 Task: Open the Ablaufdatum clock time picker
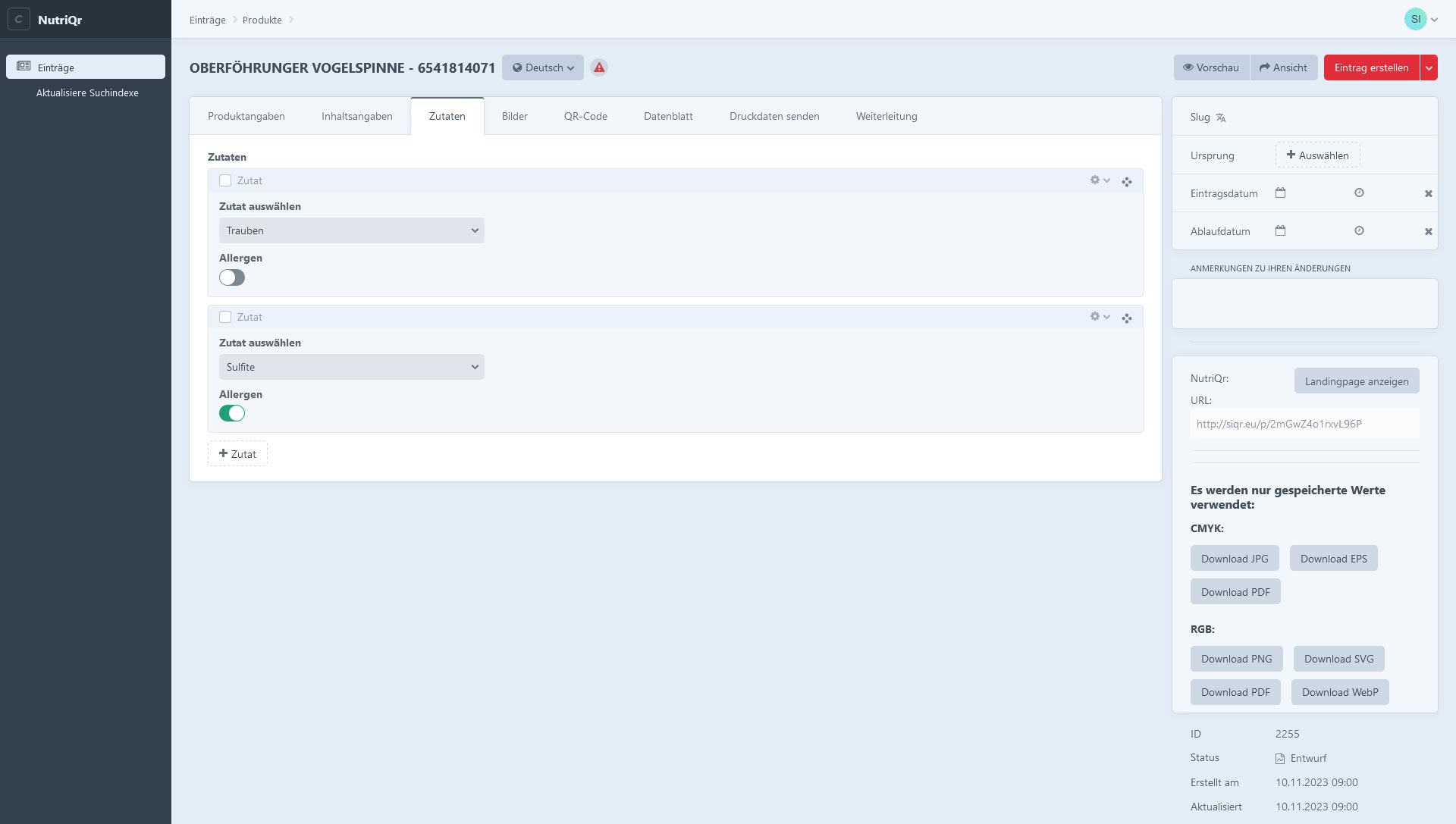[1359, 230]
